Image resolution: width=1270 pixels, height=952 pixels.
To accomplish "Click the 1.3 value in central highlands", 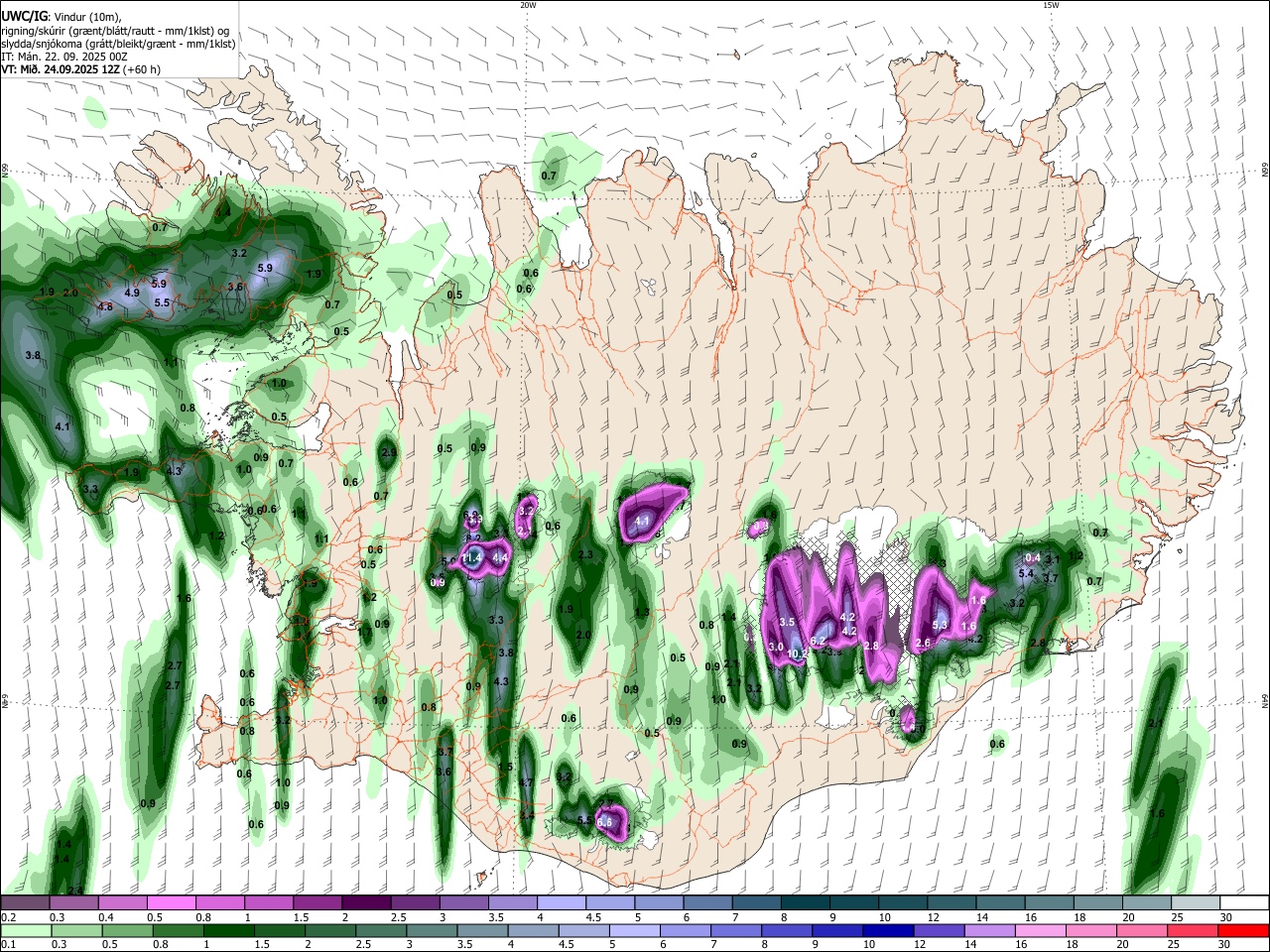I will pos(642,612).
